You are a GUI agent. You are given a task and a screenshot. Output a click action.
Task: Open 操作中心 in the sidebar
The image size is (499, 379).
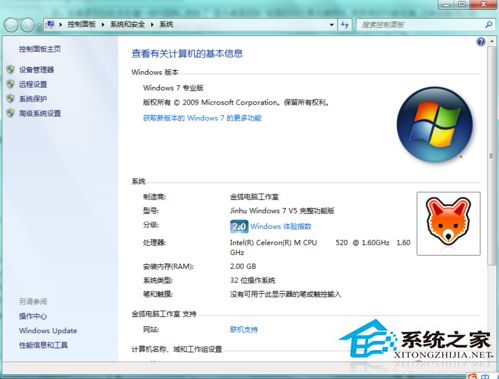(33, 316)
